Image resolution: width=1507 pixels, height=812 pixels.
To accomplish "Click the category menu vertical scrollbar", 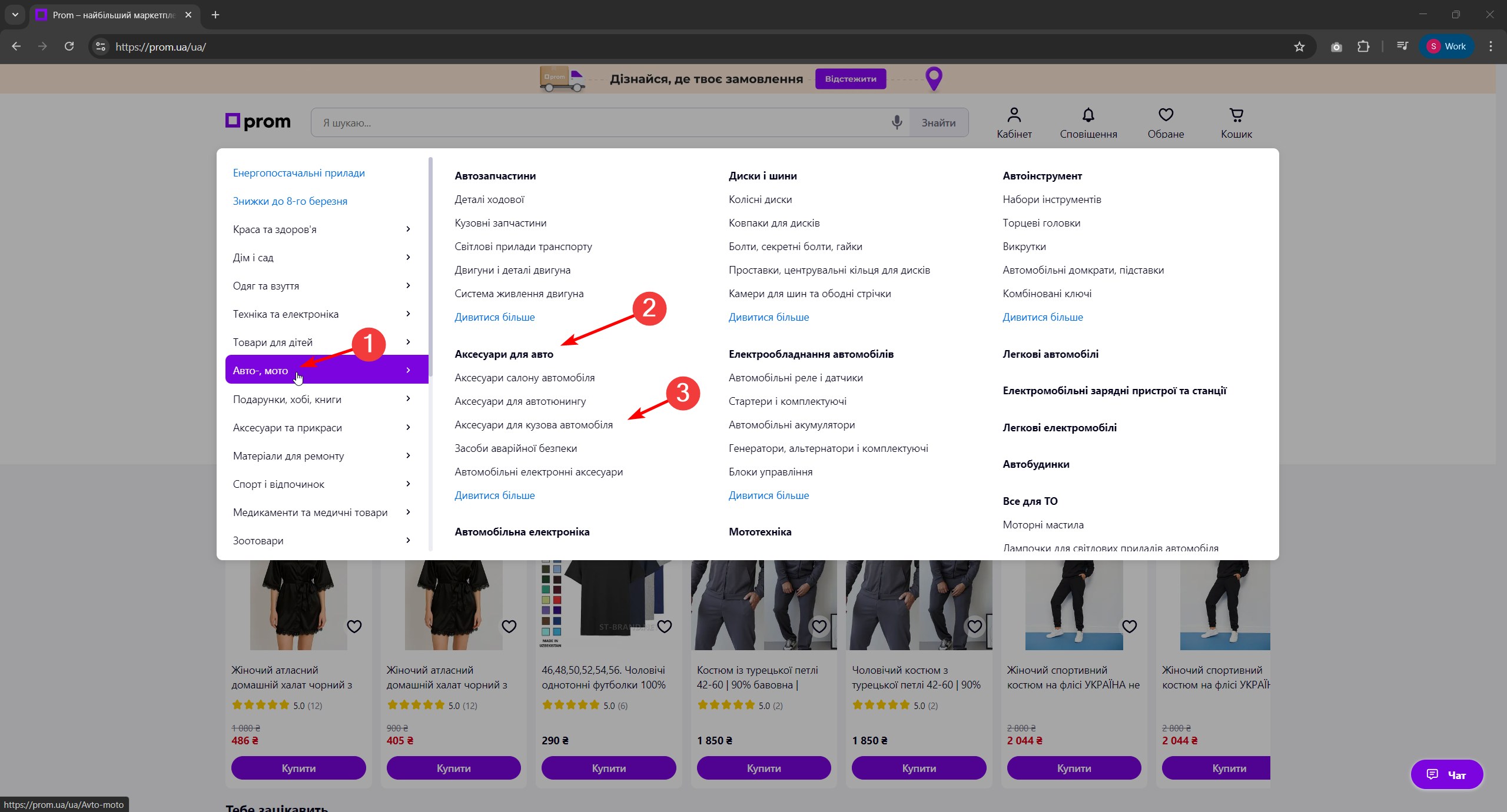I will tap(430, 265).
